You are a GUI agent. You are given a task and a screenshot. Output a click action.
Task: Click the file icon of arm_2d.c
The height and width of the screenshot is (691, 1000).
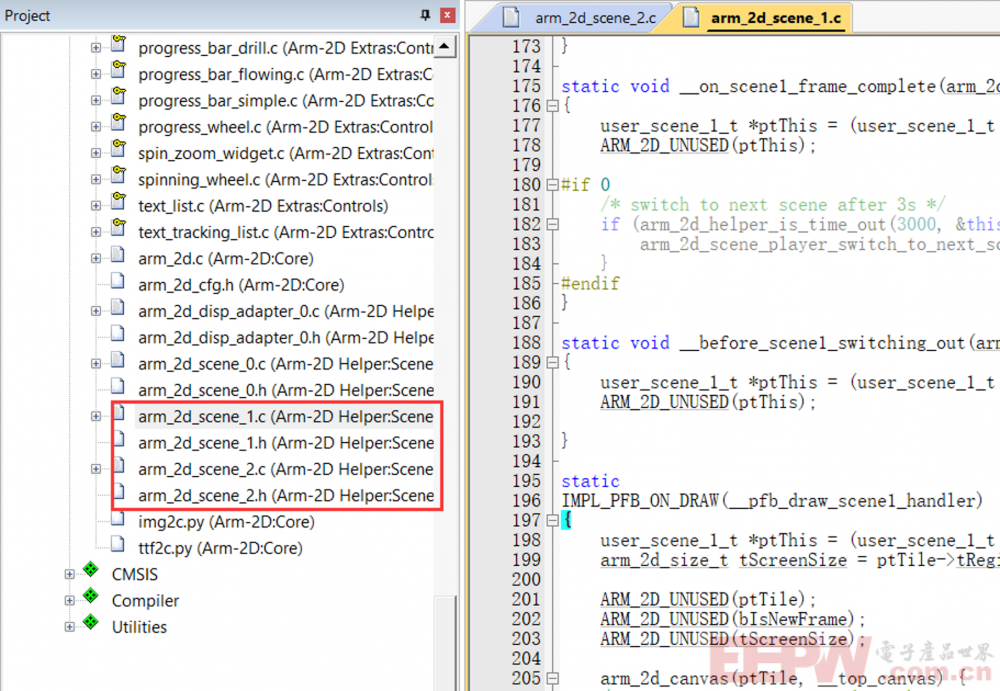(118, 255)
